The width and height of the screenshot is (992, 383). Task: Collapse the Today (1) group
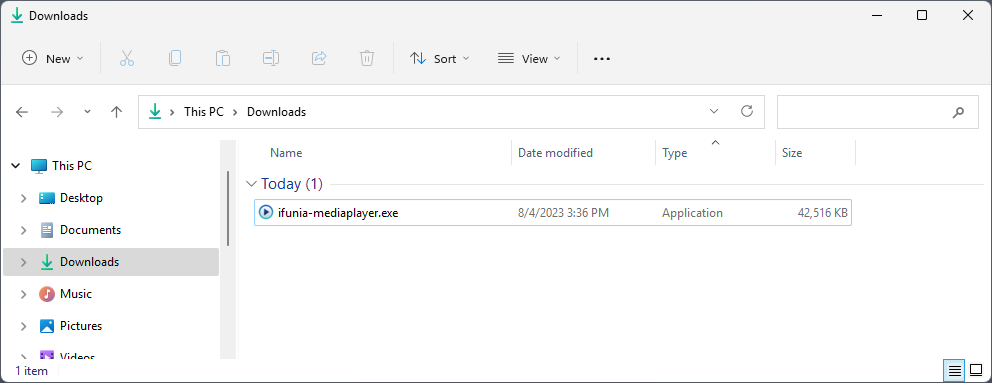[x=251, y=184]
